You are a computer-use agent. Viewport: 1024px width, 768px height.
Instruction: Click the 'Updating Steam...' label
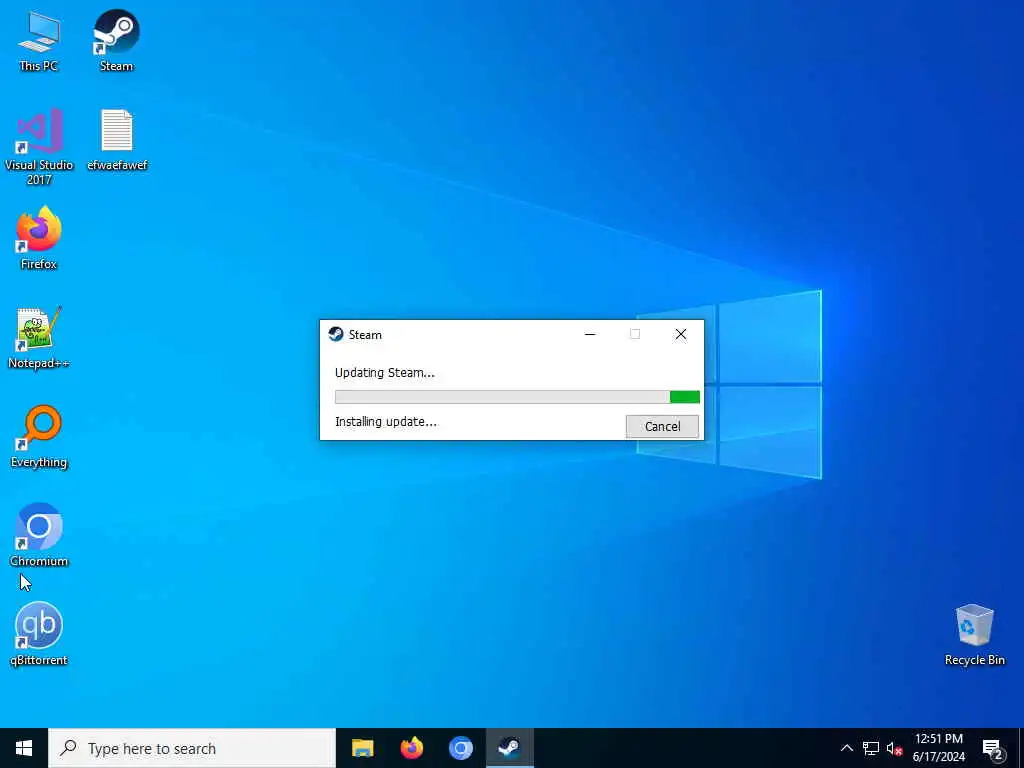tap(385, 373)
